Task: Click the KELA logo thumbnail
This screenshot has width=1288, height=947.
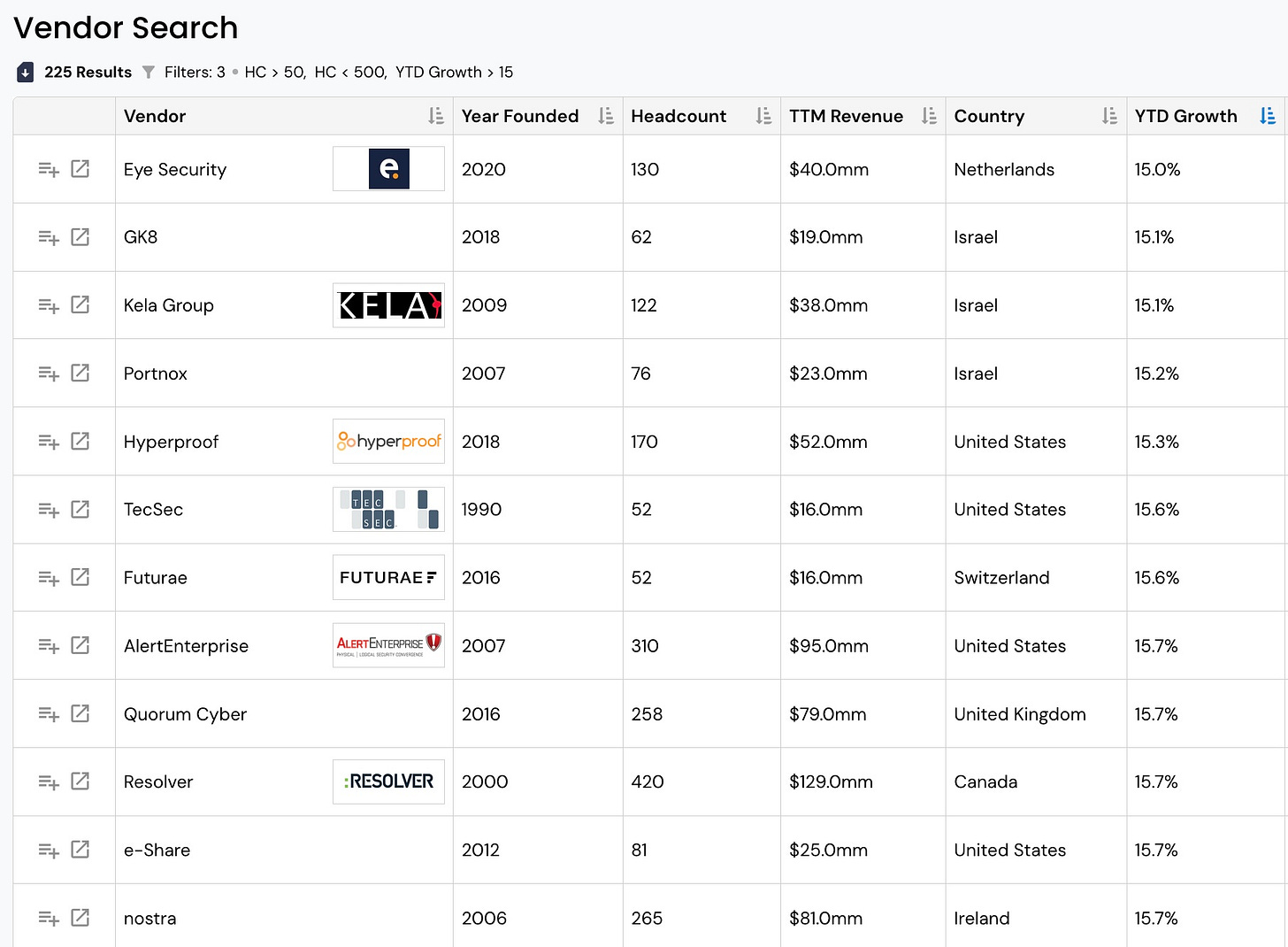Action: point(388,305)
